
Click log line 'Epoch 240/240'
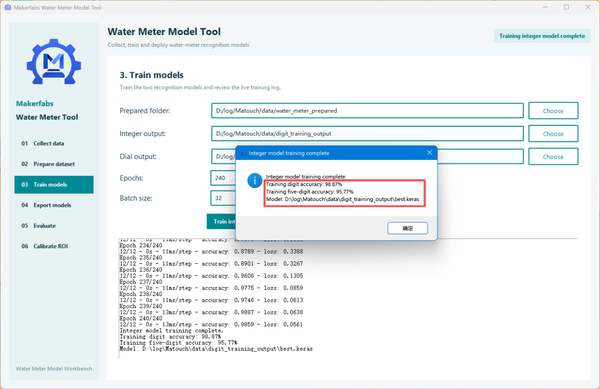coord(141,319)
